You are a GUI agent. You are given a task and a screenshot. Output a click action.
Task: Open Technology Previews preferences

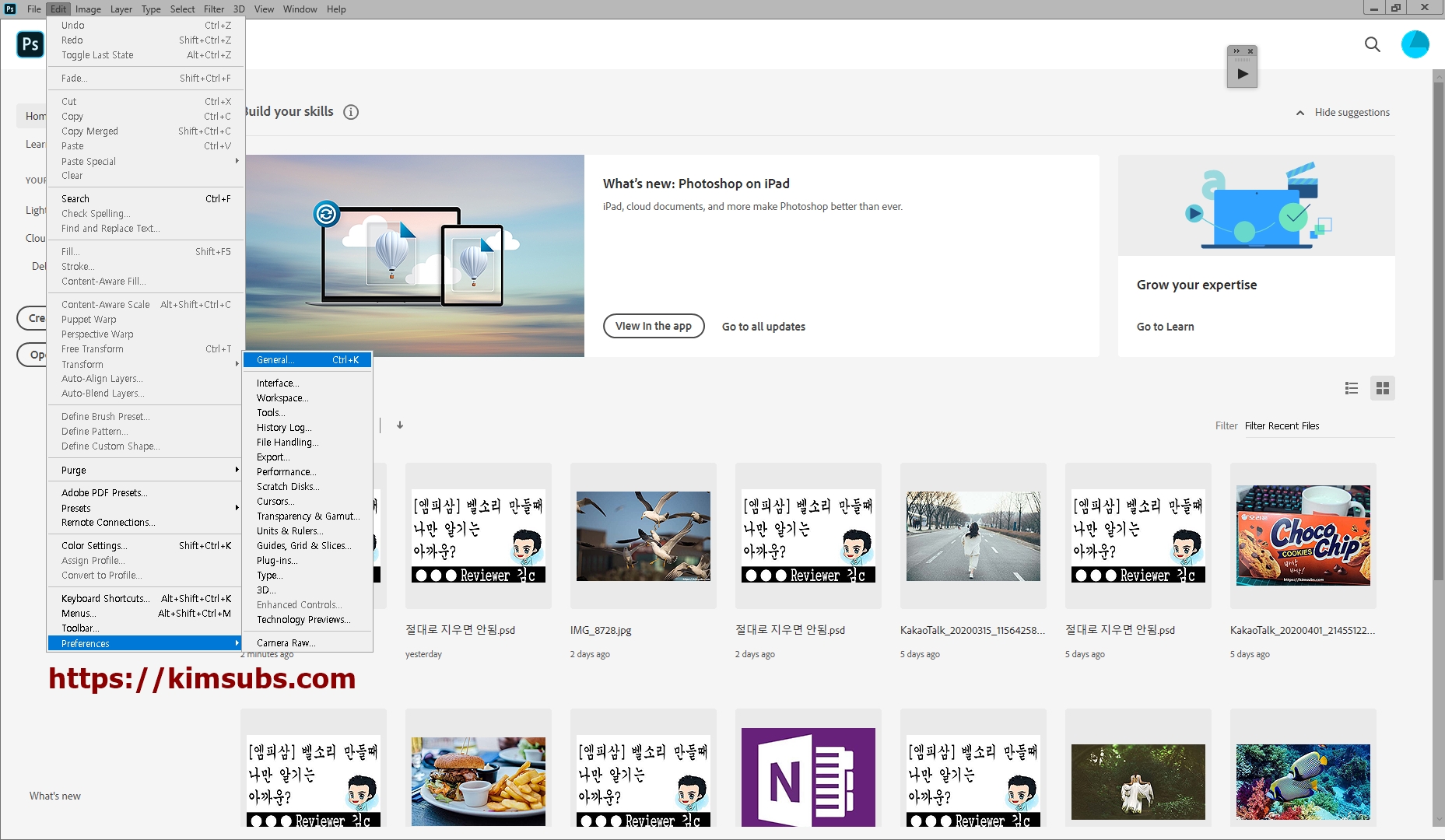[307, 620]
